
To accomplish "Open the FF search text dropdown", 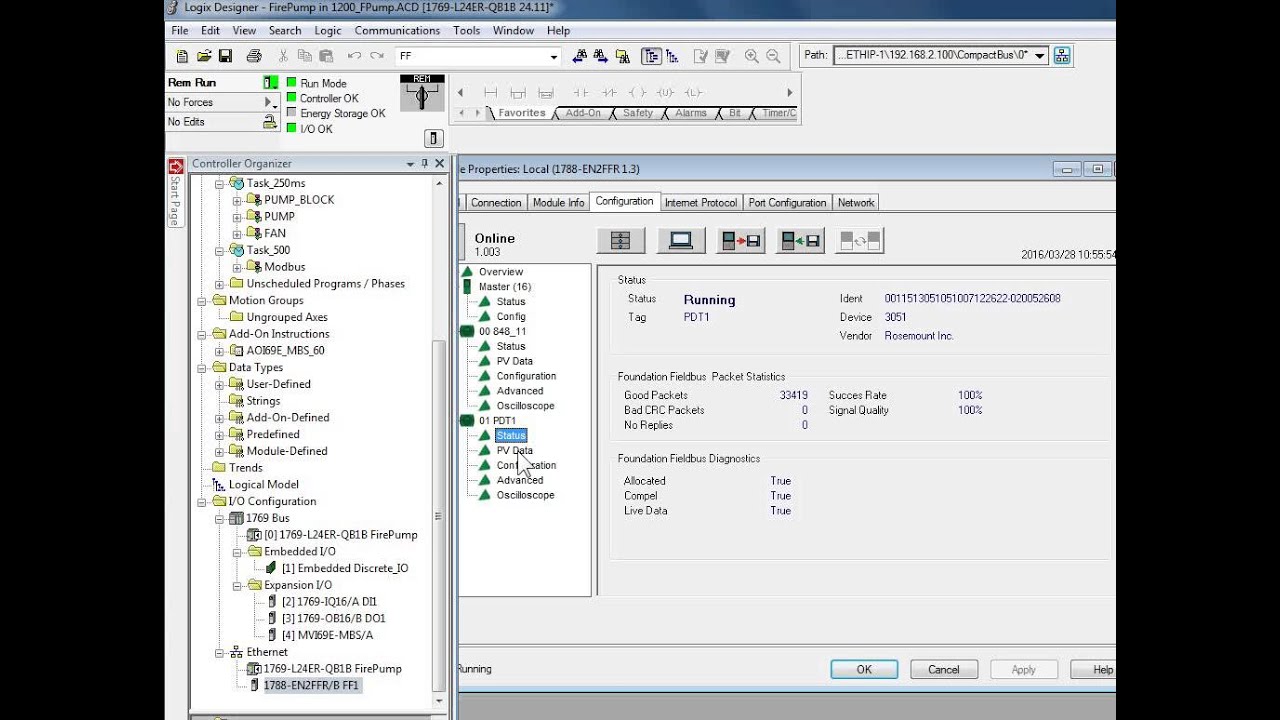I will 554,57.
